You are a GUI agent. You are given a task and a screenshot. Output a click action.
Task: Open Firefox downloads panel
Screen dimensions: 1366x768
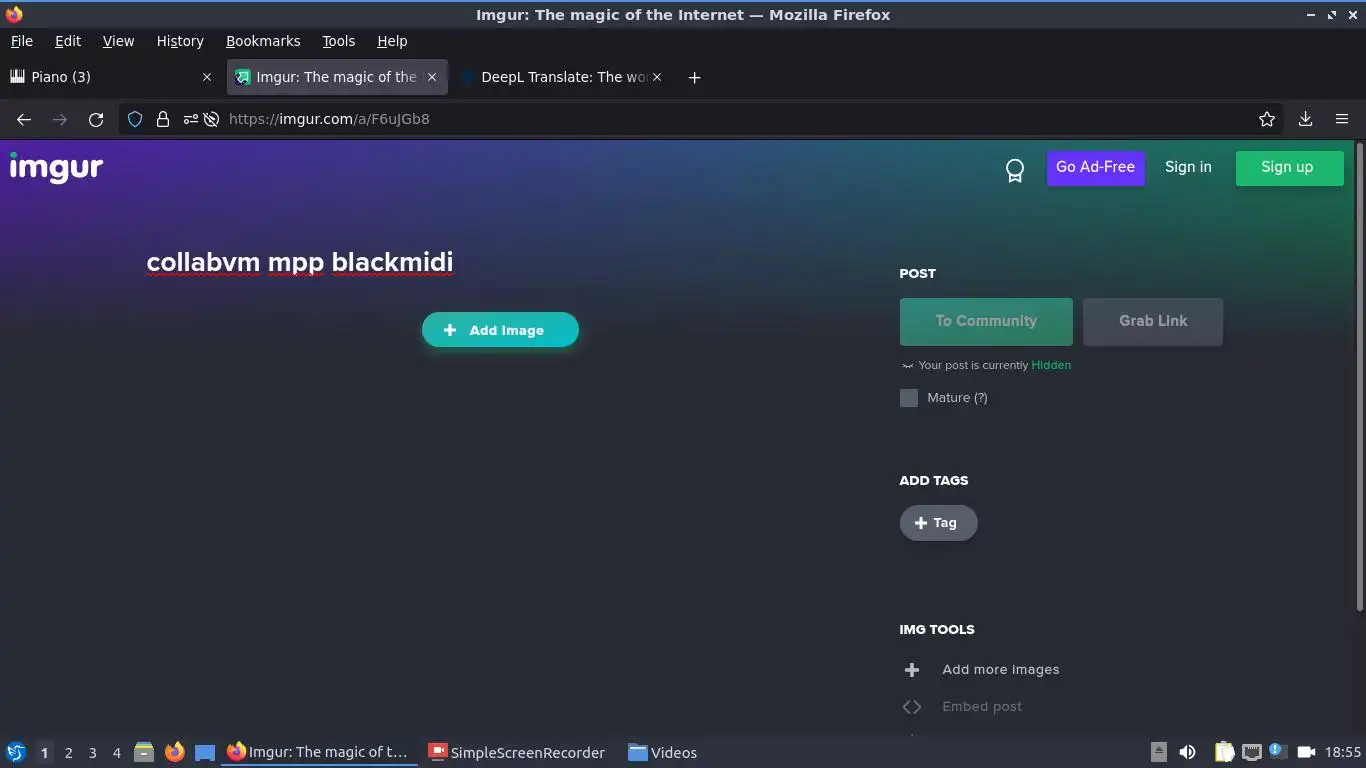(1305, 119)
